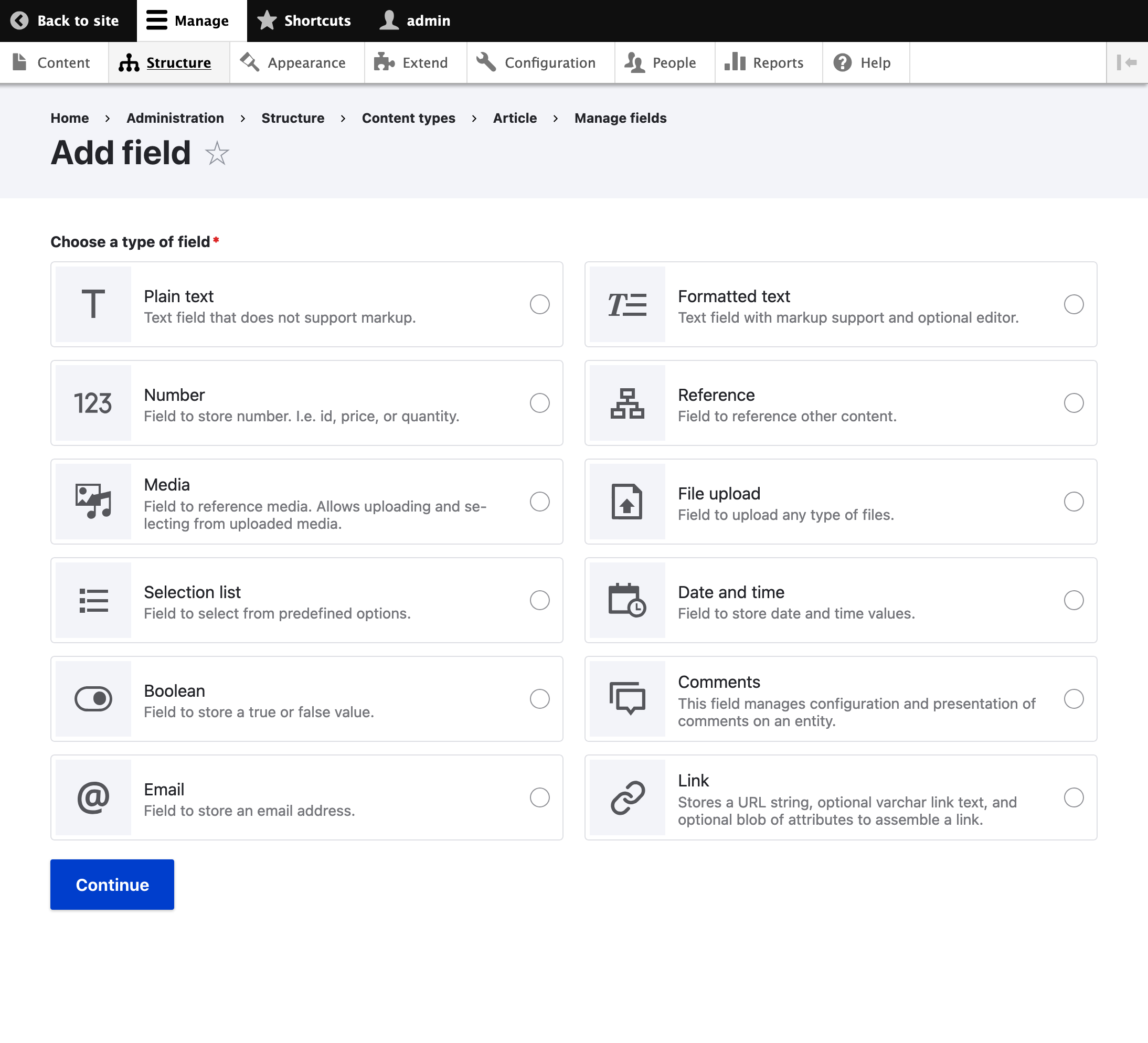The width and height of the screenshot is (1148, 1043).
Task: Click the Help question mark icon
Action: click(x=842, y=62)
